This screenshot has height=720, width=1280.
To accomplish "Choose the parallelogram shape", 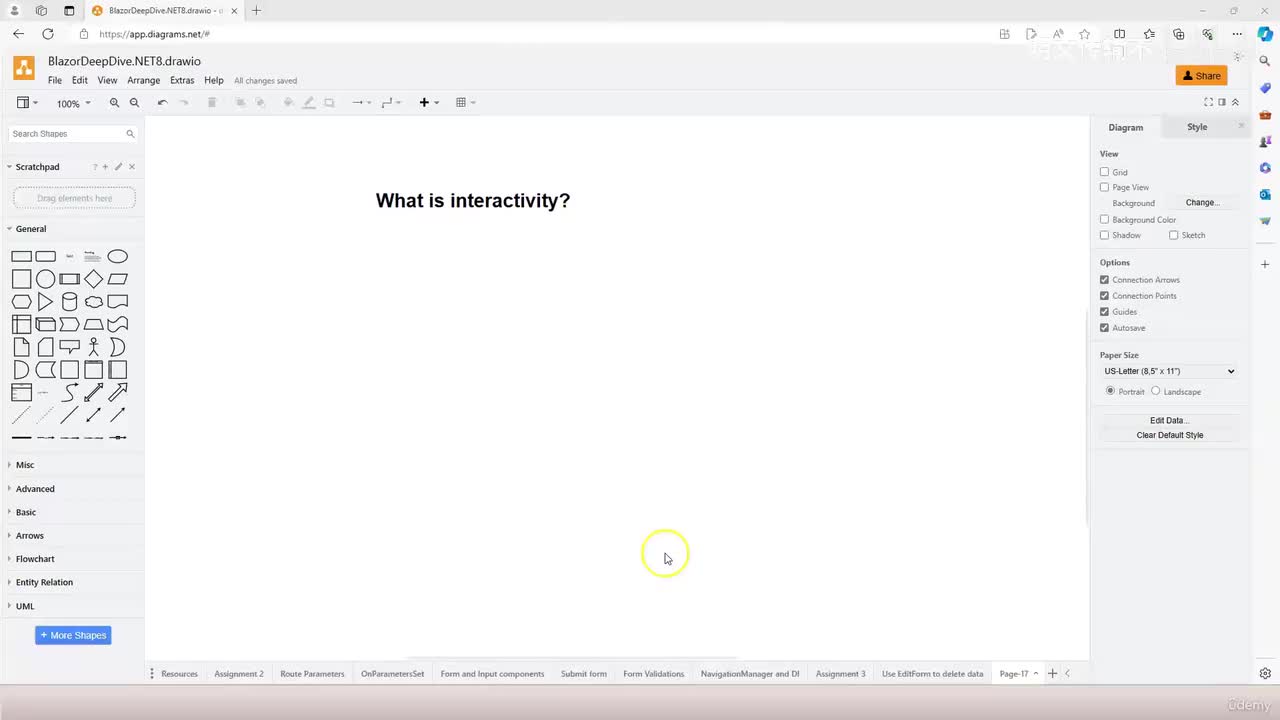I will pos(118,279).
